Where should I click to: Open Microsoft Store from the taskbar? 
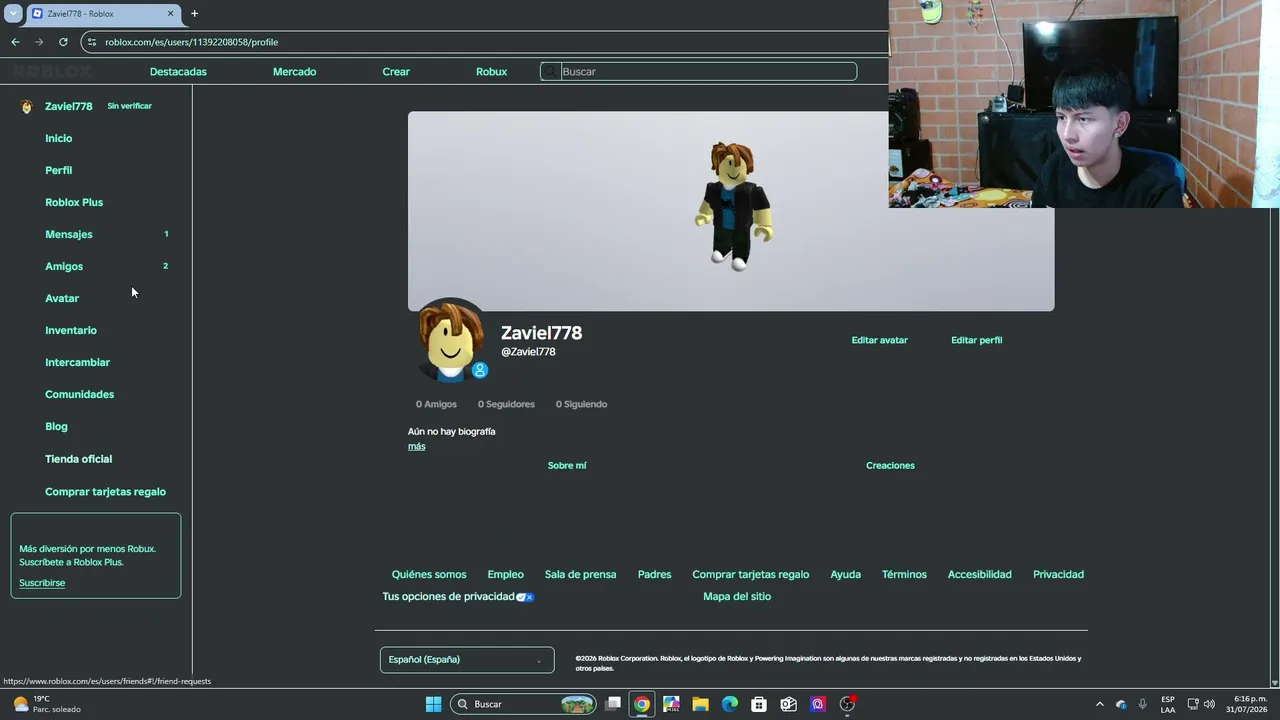(759, 704)
